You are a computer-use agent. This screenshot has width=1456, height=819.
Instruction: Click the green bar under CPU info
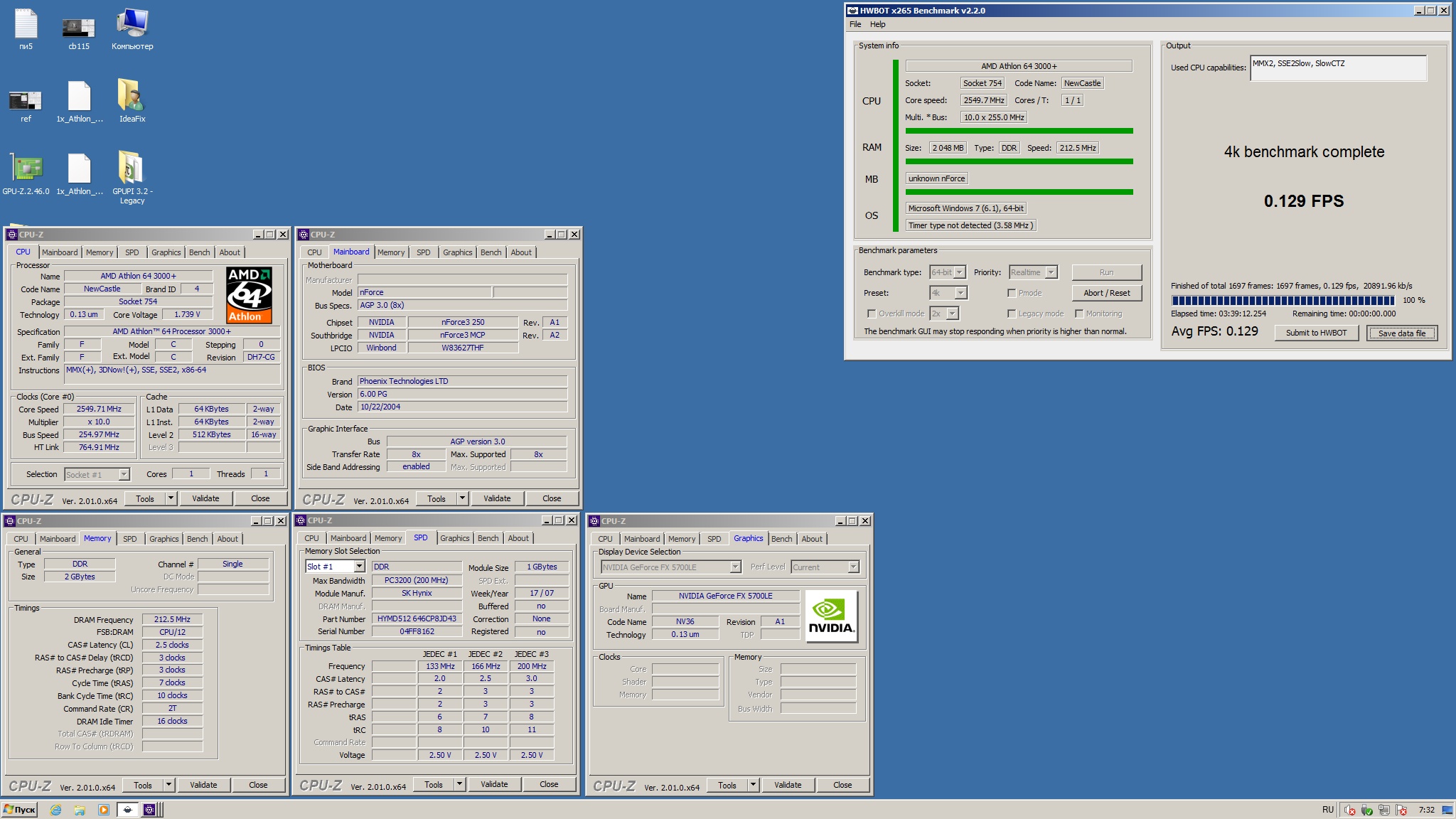point(1019,131)
